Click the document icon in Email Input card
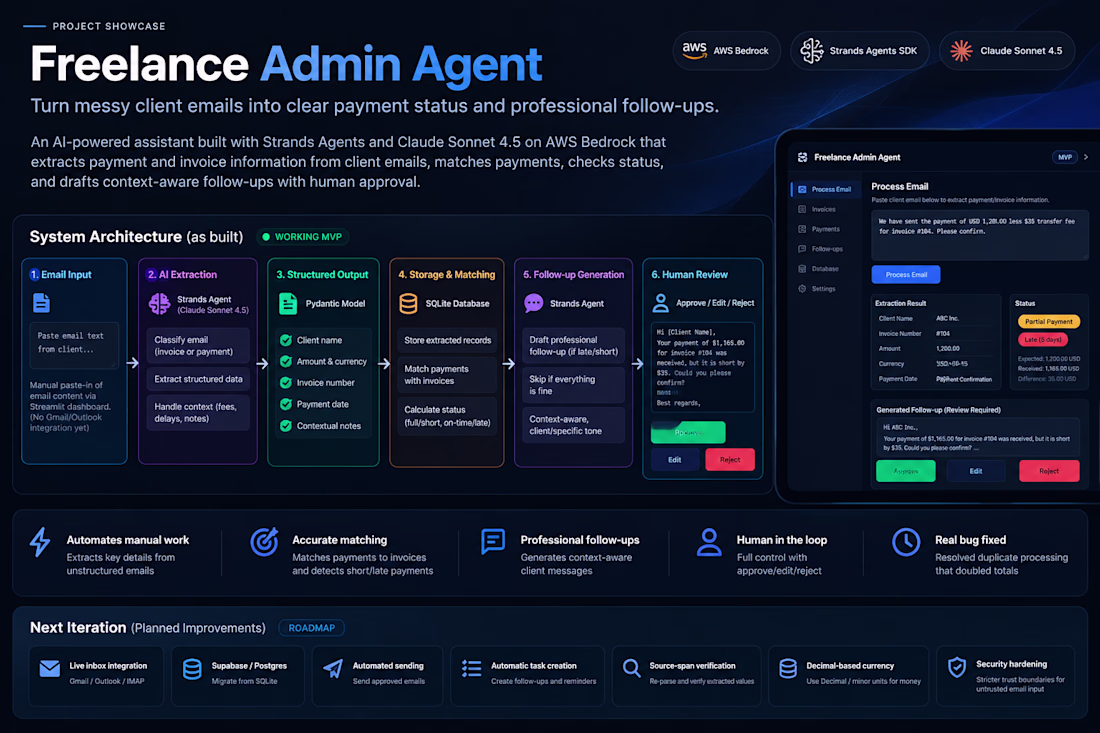 tap(41, 303)
